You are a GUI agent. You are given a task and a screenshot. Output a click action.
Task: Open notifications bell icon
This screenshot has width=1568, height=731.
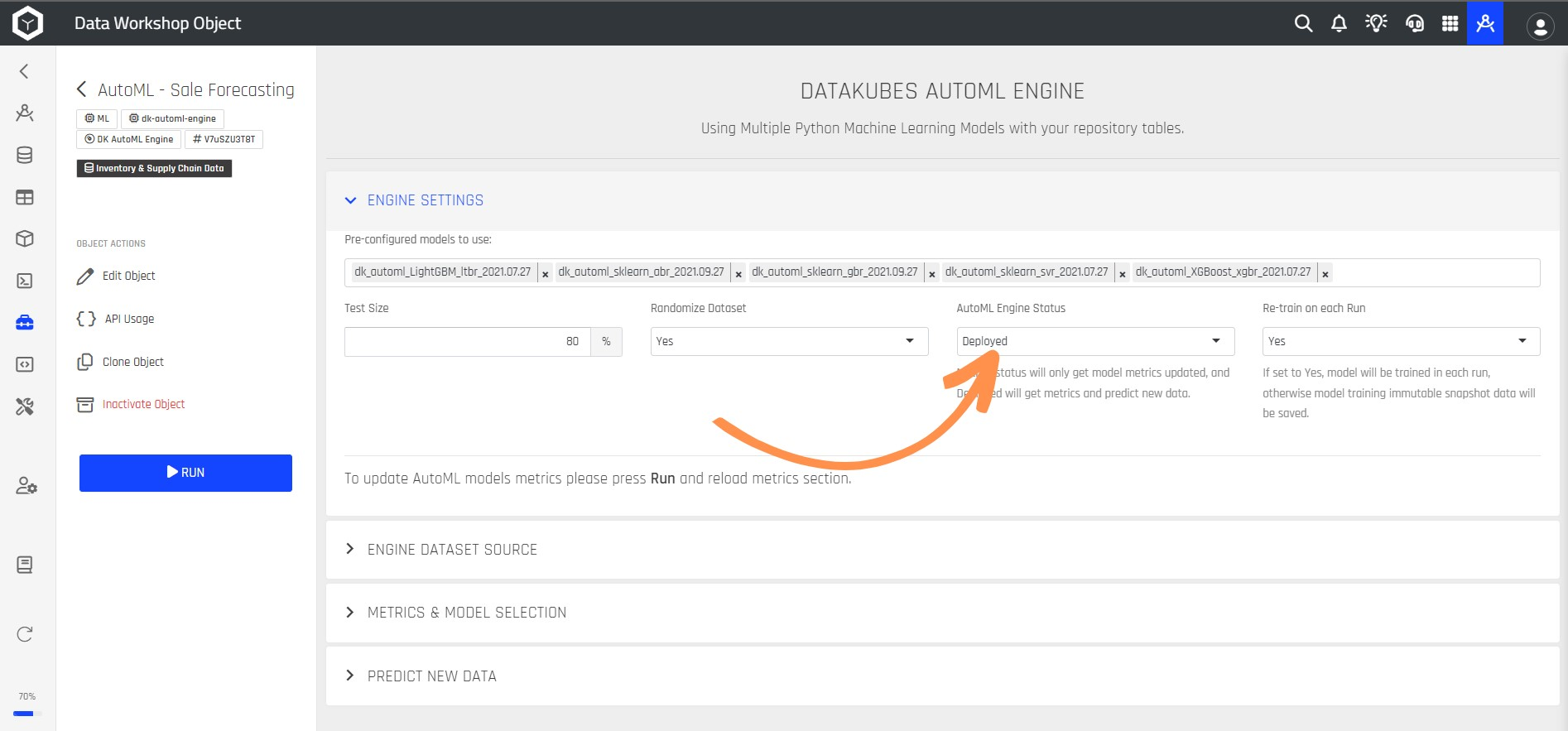(1339, 23)
